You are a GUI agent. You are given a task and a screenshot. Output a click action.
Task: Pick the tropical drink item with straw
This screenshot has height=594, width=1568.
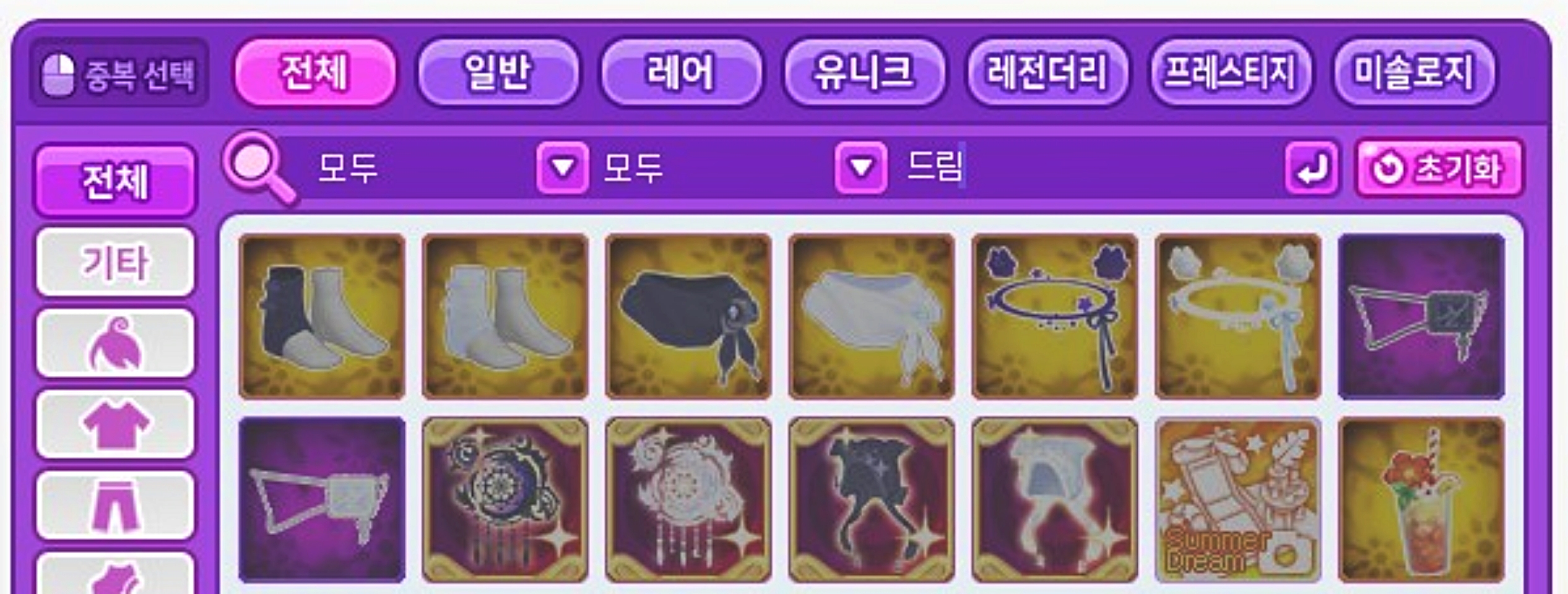tap(1421, 500)
